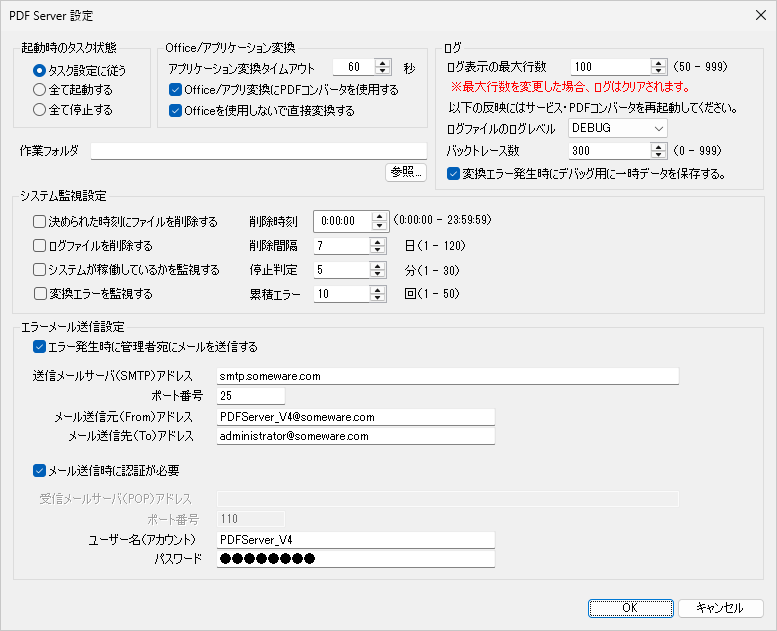The image size is (777, 631).
Task: Select the 全て停止する radio button
Action: click(39, 109)
